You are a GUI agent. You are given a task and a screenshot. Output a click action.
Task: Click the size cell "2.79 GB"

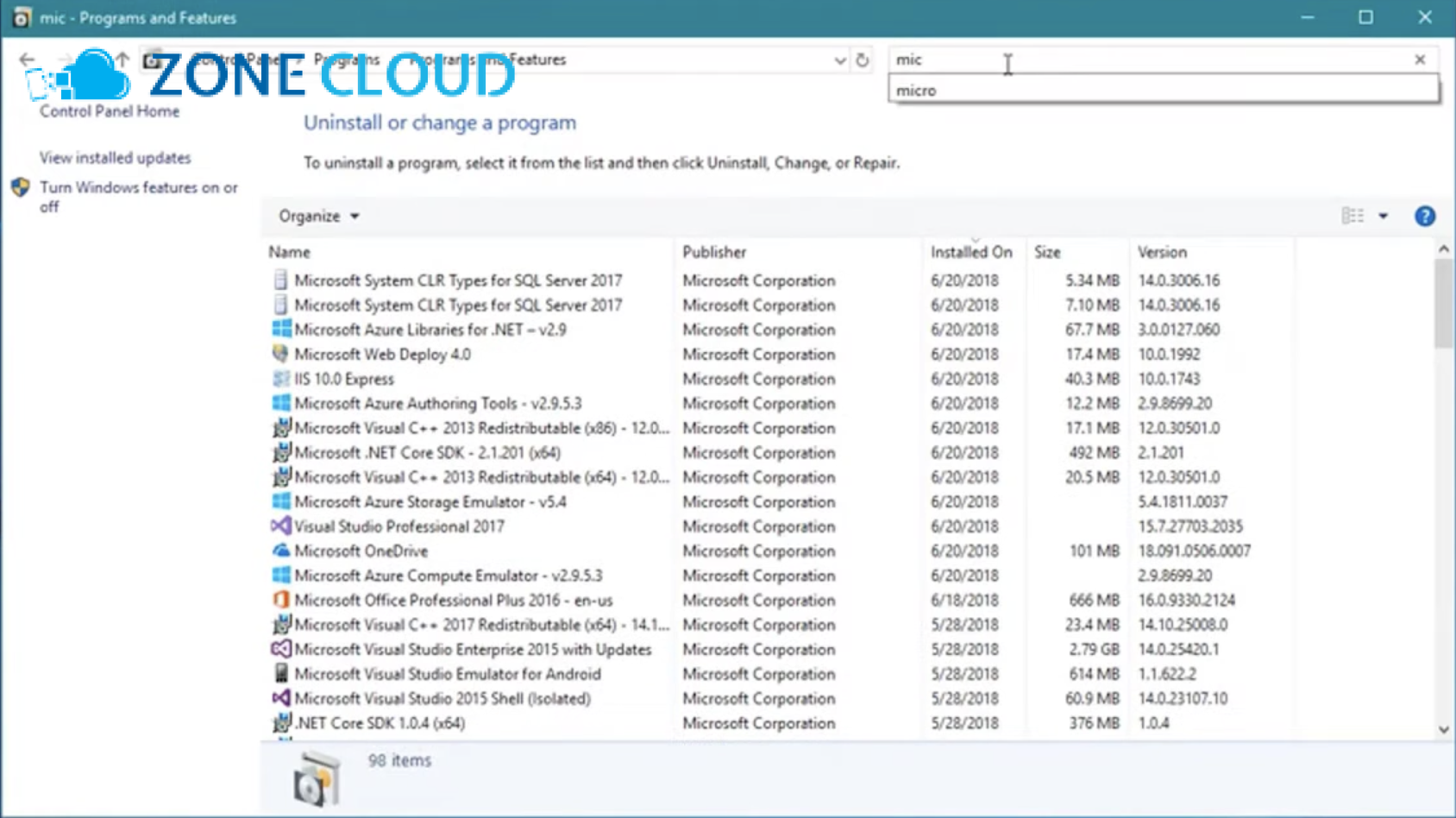coord(1095,650)
